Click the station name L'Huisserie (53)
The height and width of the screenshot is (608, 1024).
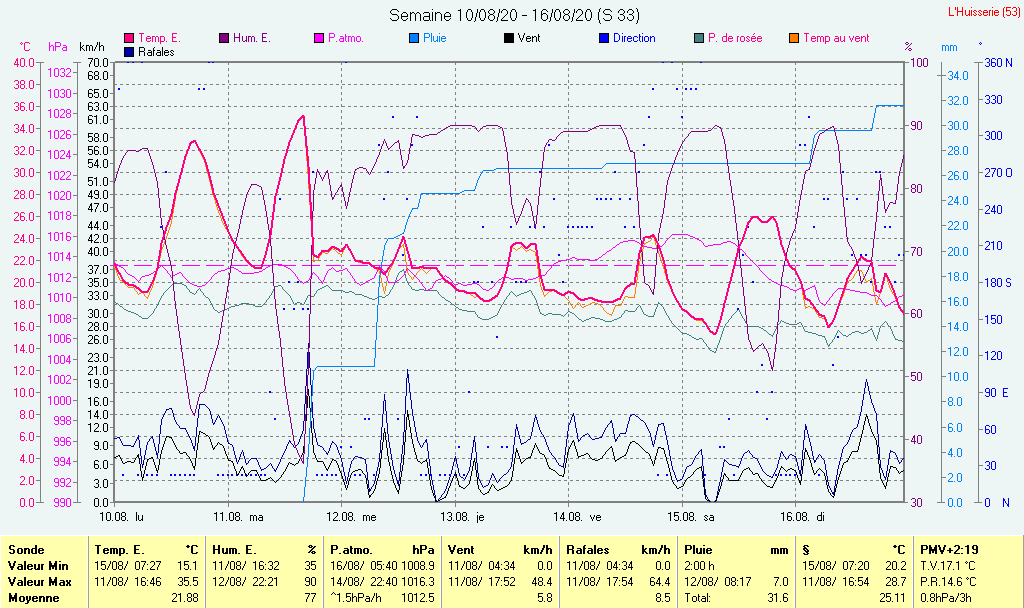(983, 12)
